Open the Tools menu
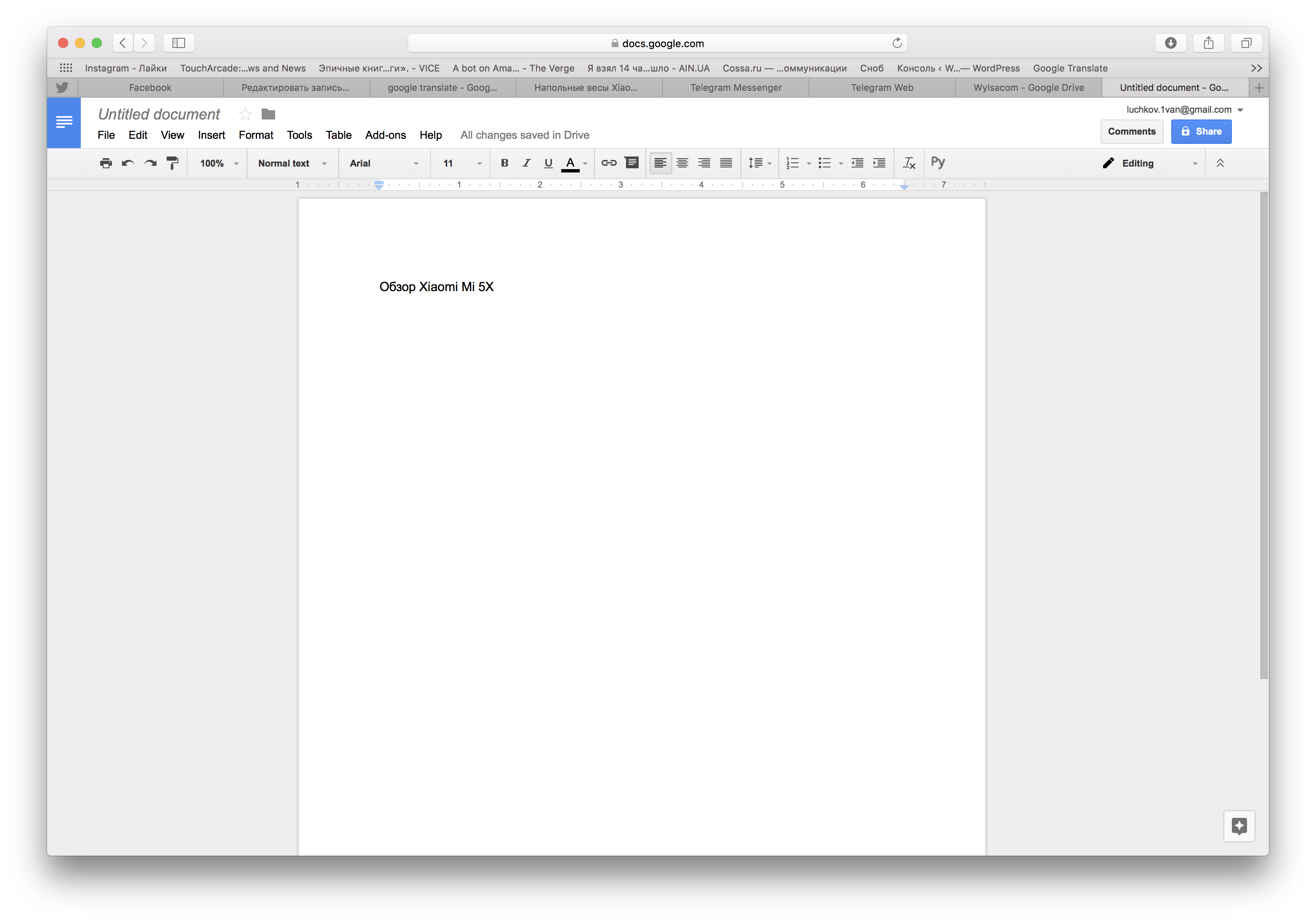The height and width of the screenshot is (923, 1316). pos(299,135)
